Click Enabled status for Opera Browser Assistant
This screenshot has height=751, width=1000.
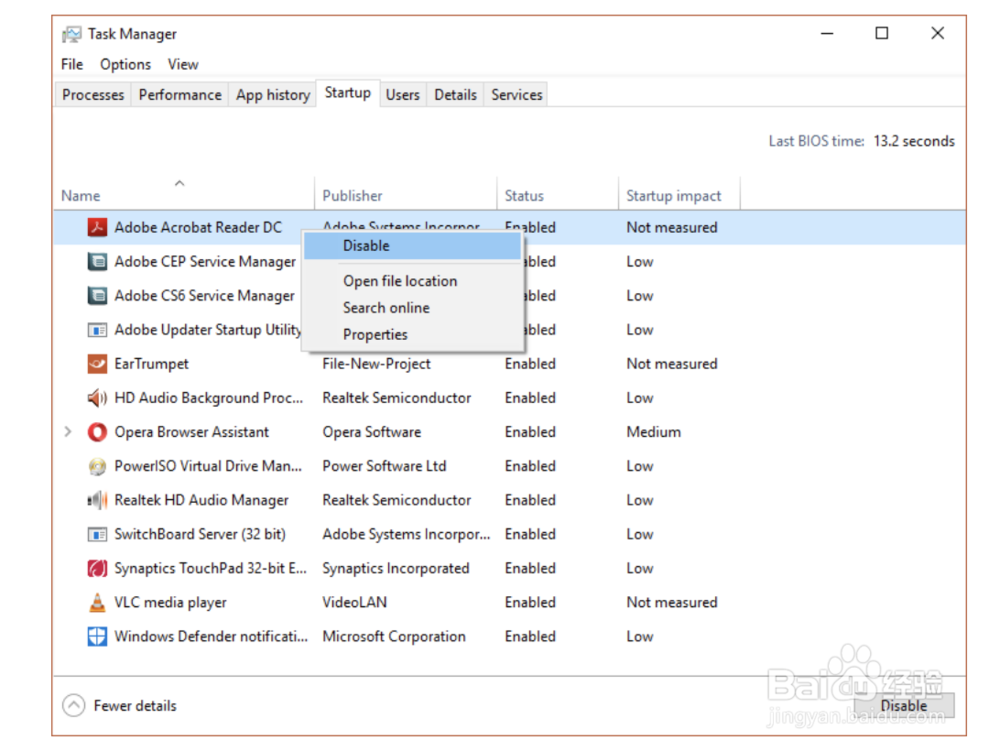[530, 432]
